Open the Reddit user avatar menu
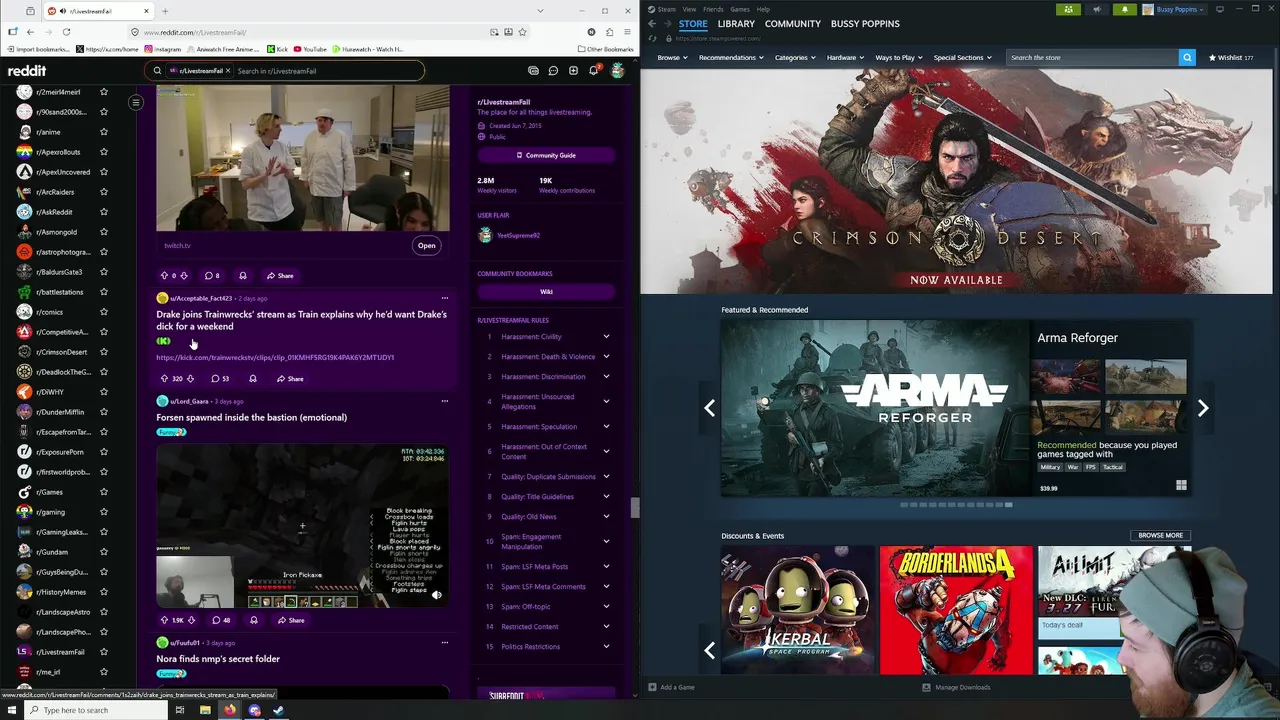1280x720 pixels. point(617,71)
